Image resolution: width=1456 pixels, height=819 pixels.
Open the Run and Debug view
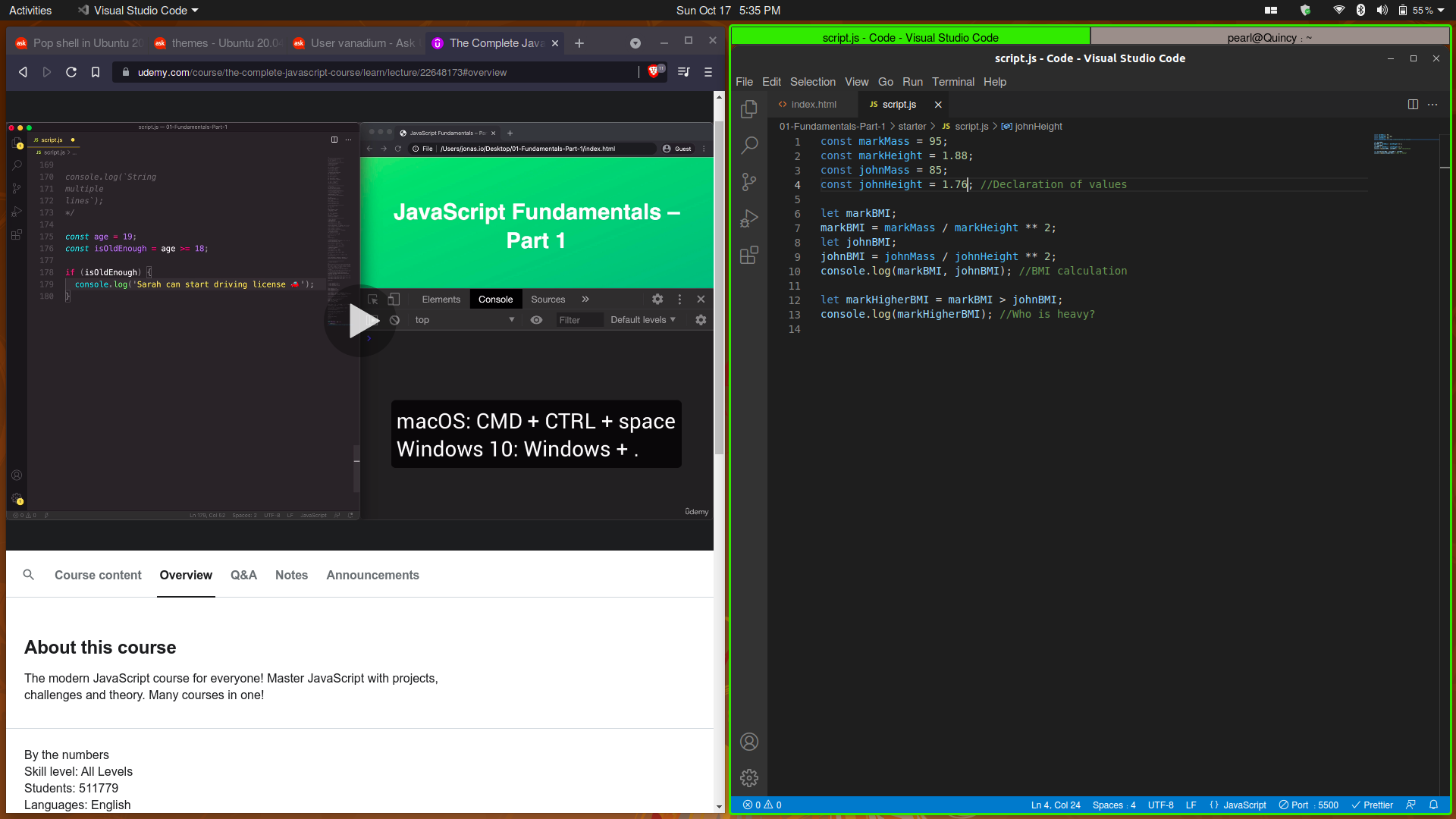pos(749,218)
